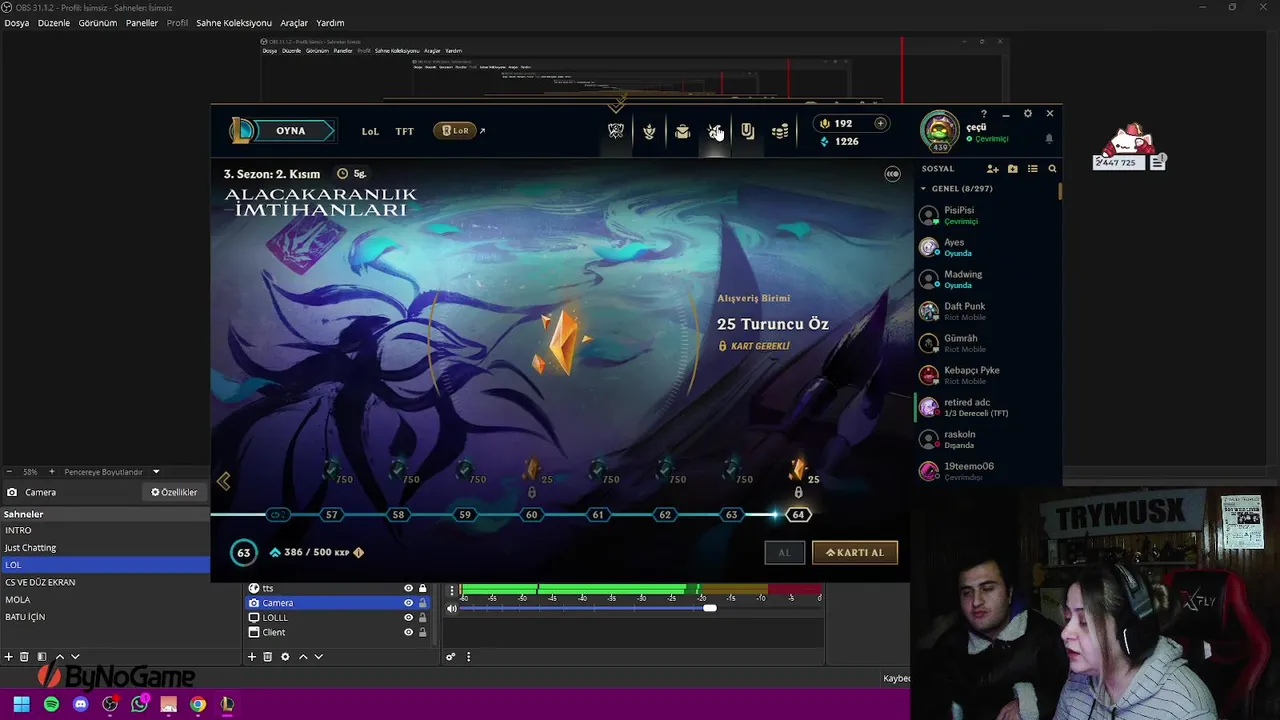Add a new source with plus icon
This screenshot has height=720, width=1280.
(x=252, y=657)
